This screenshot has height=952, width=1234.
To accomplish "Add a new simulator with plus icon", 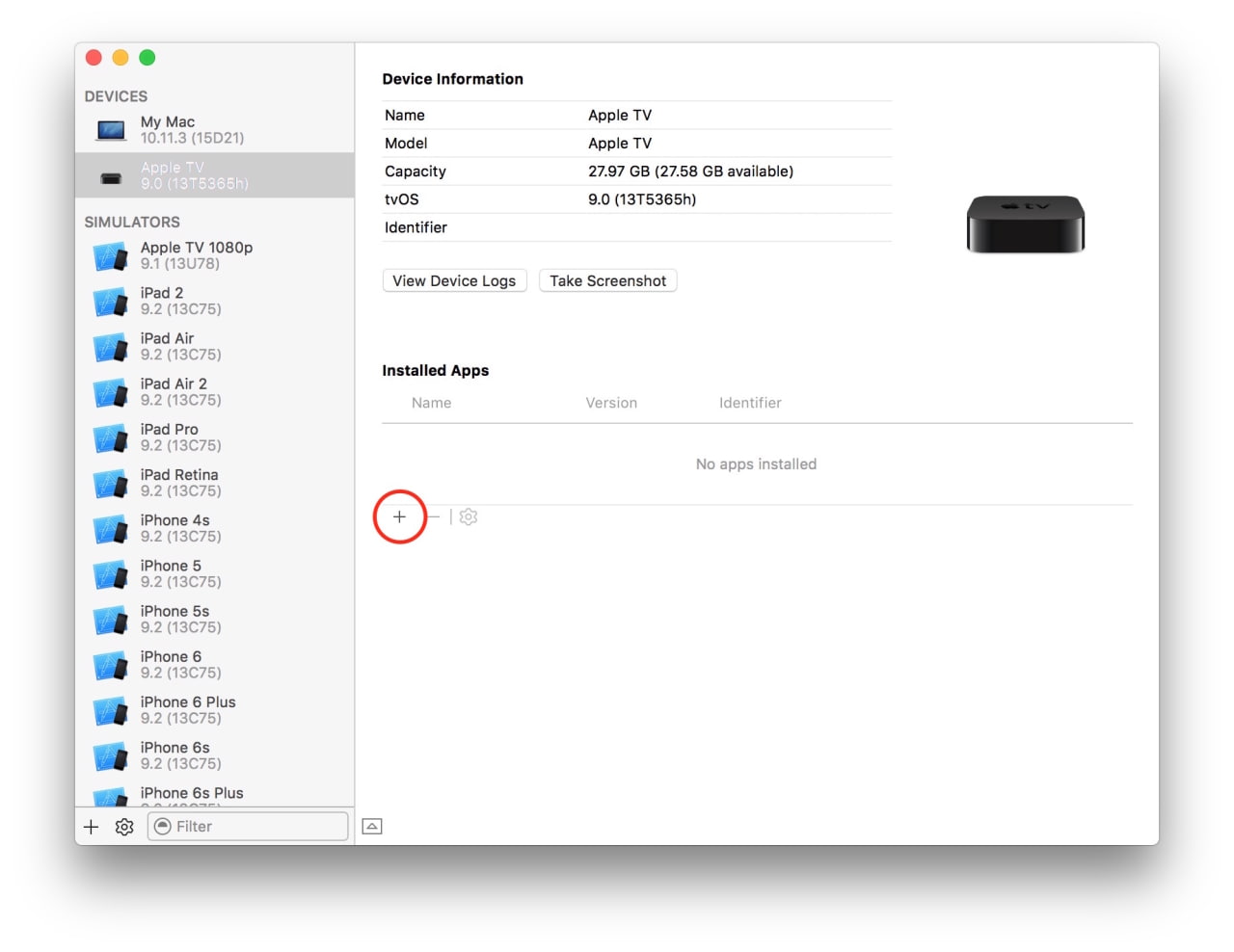I will pos(92,827).
